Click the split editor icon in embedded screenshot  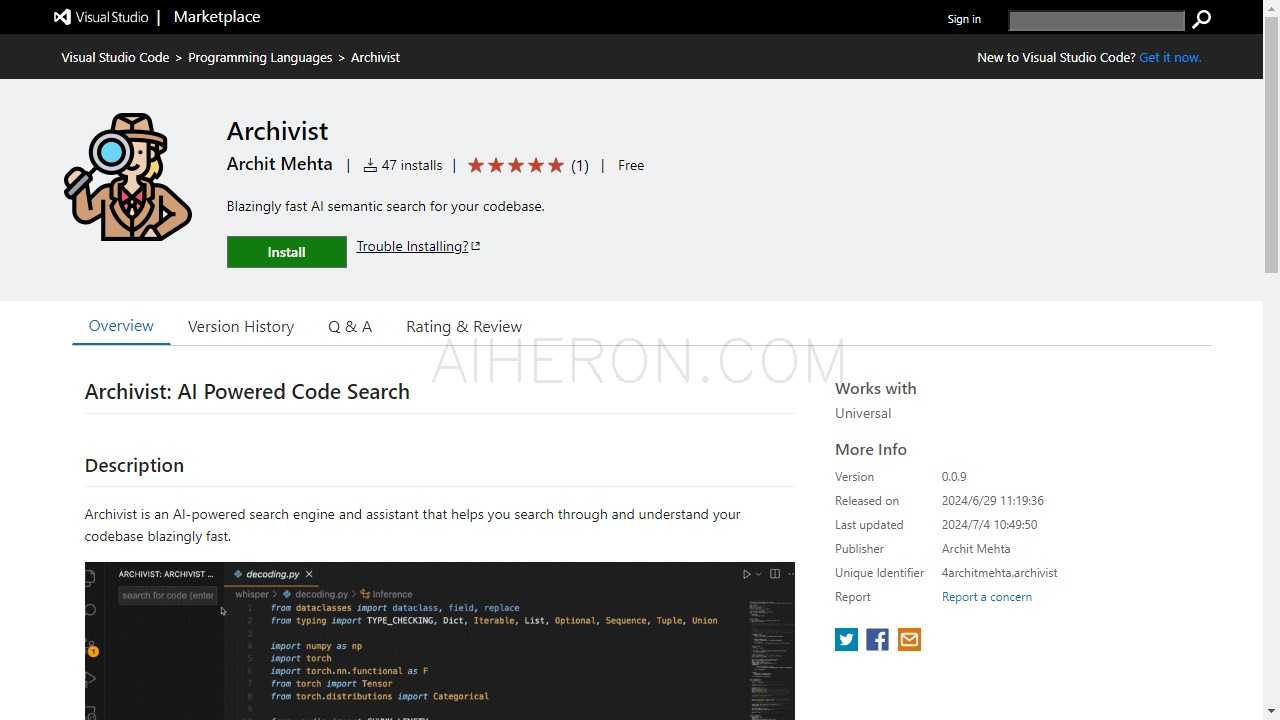pyautogui.click(x=775, y=574)
